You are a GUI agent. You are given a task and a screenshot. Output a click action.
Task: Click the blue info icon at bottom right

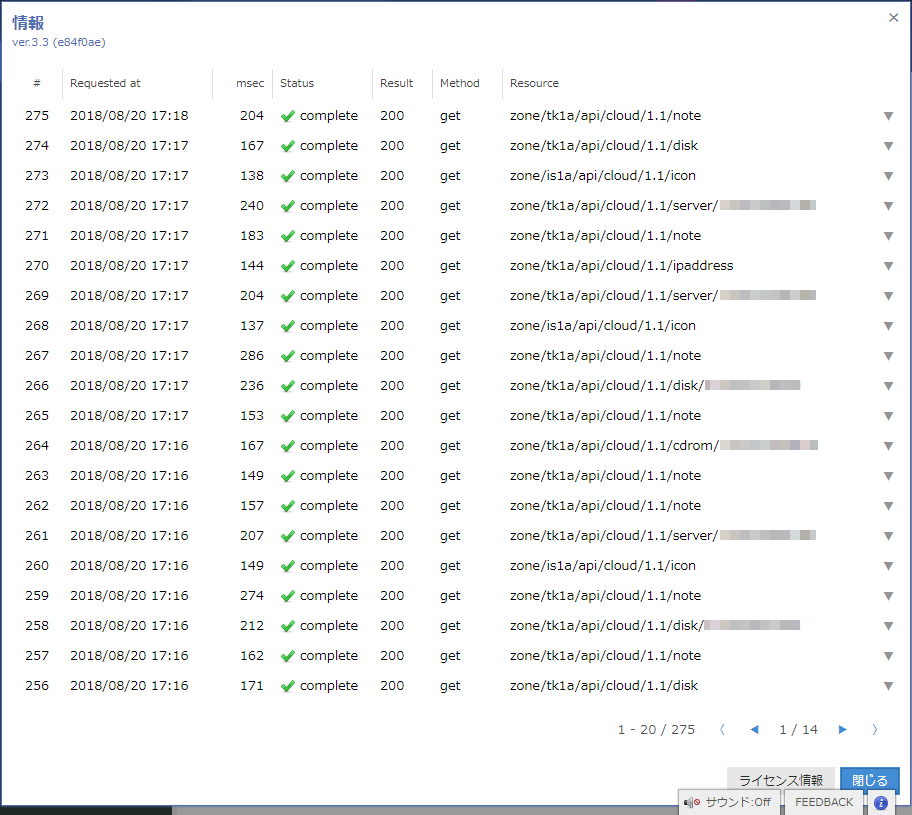point(881,802)
